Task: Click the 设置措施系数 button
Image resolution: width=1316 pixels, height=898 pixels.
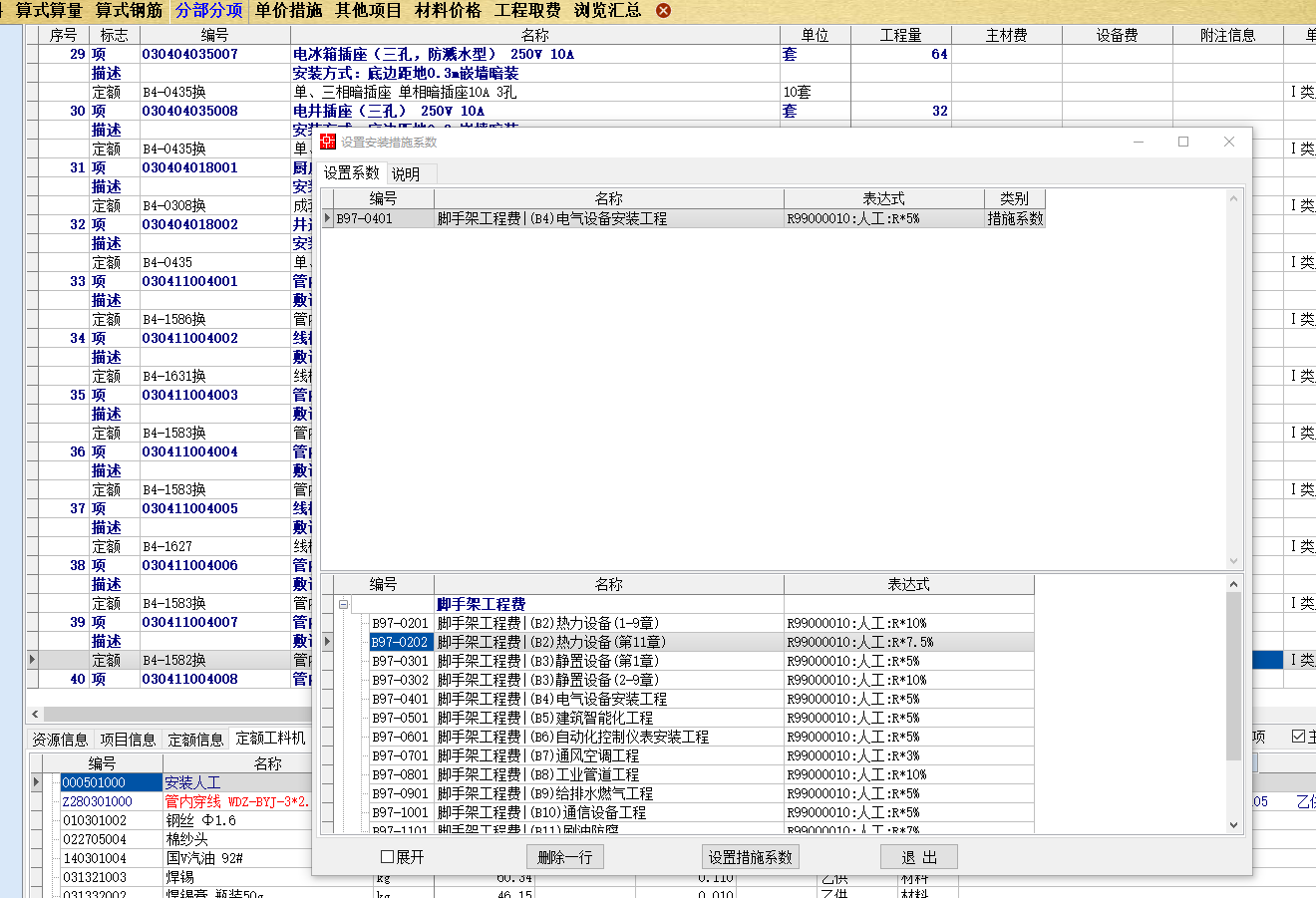Action: [x=751, y=857]
